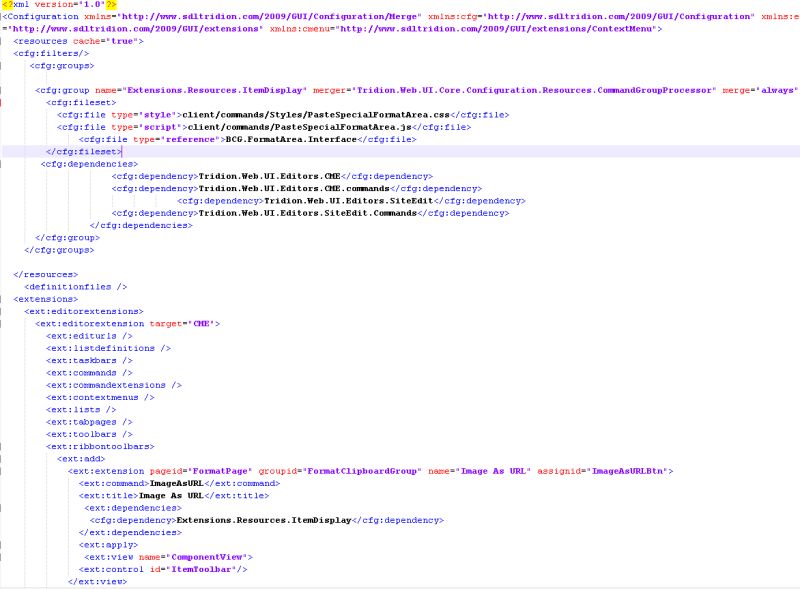Select the self-closing cfg:filters tag

51,54
